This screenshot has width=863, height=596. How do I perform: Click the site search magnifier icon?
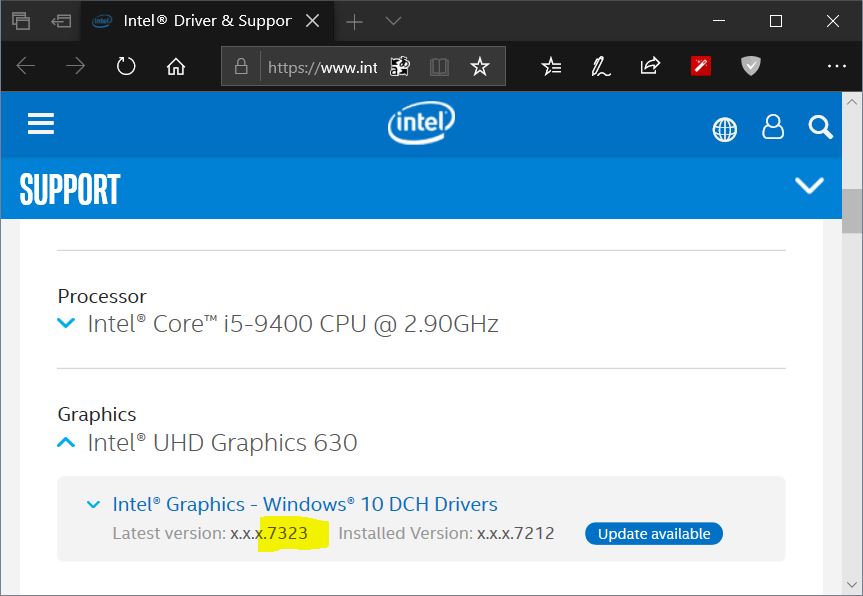820,127
